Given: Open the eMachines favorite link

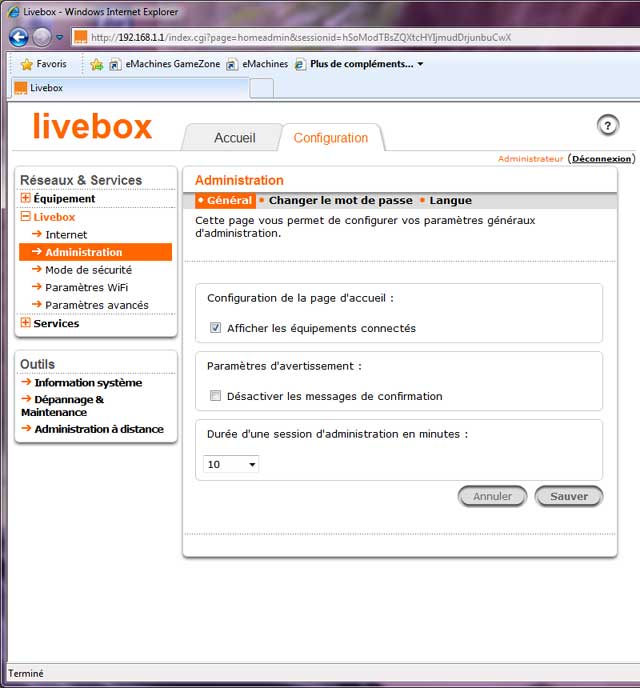Looking at the screenshot, I should click(257, 64).
